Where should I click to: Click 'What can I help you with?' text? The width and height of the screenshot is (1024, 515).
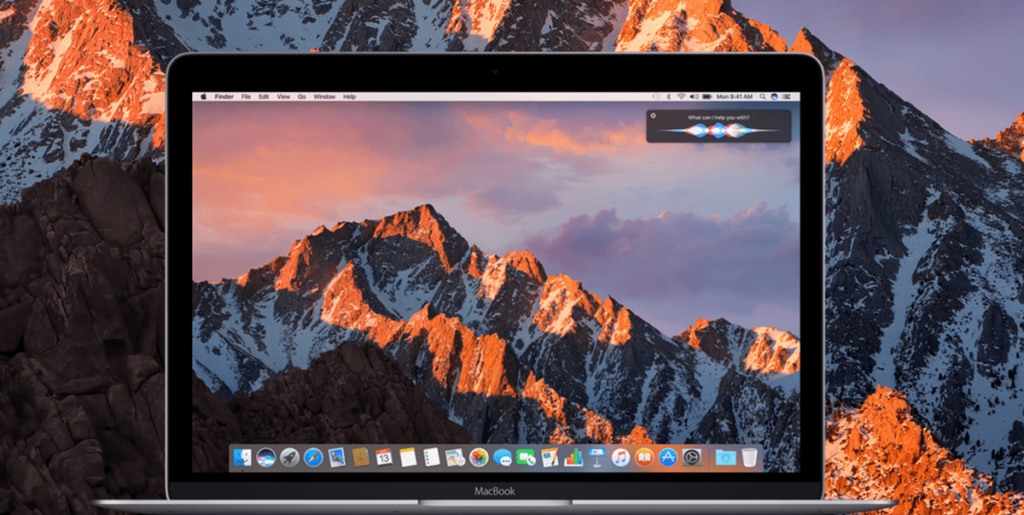pyautogui.click(x=718, y=117)
